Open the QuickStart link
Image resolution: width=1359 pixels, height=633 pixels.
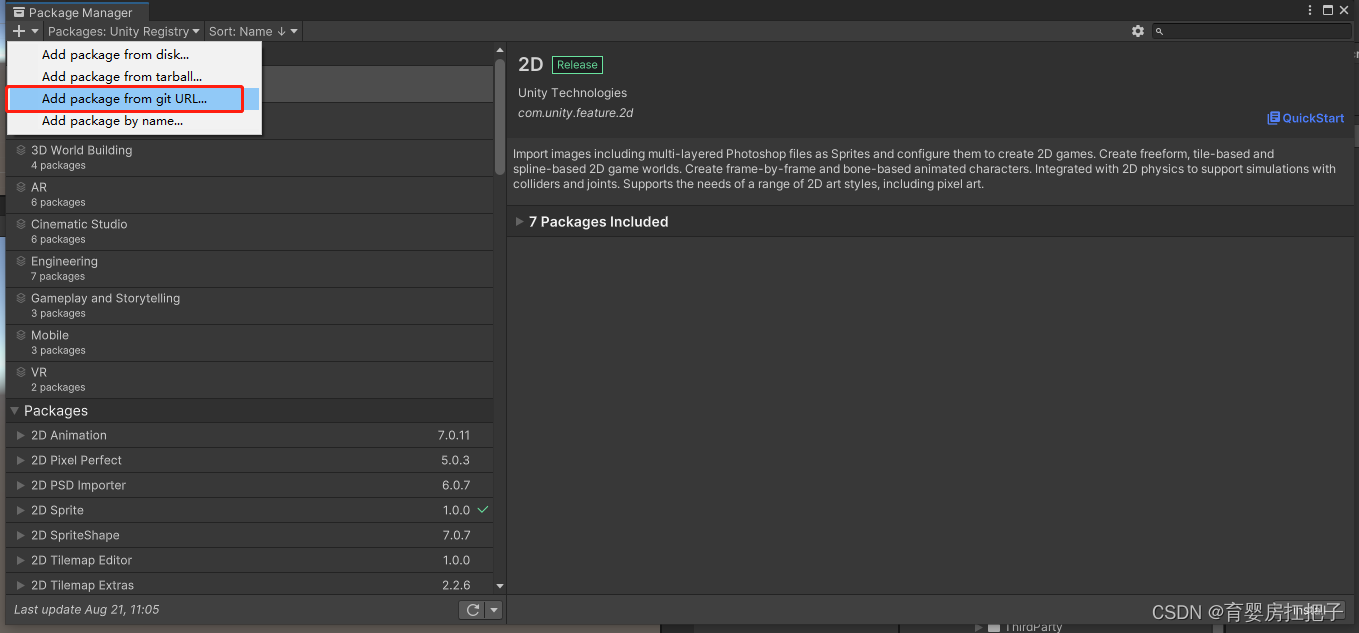[x=1311, y=118]
